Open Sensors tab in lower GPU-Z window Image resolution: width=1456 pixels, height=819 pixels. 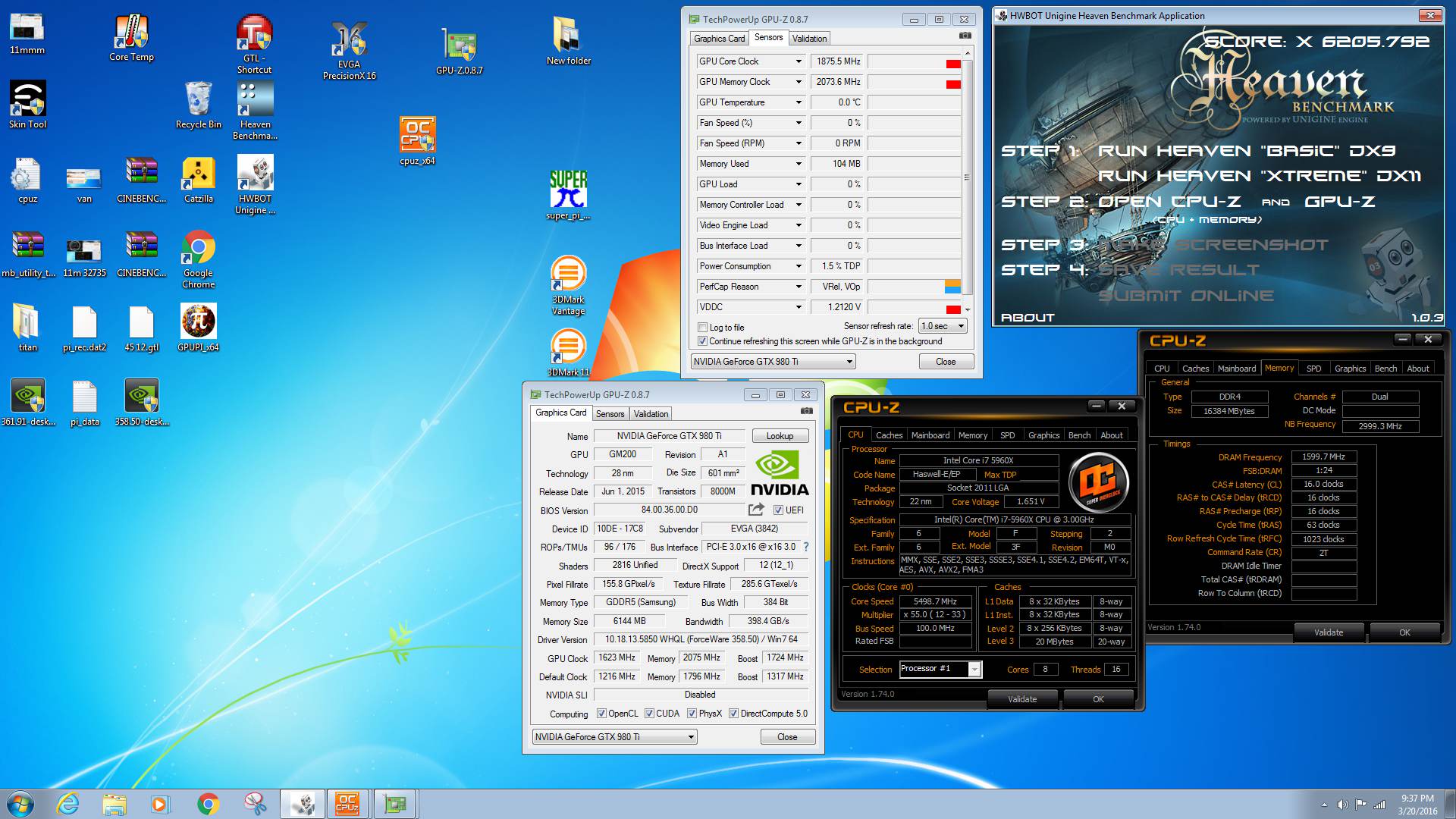click(x=610, y=414)
